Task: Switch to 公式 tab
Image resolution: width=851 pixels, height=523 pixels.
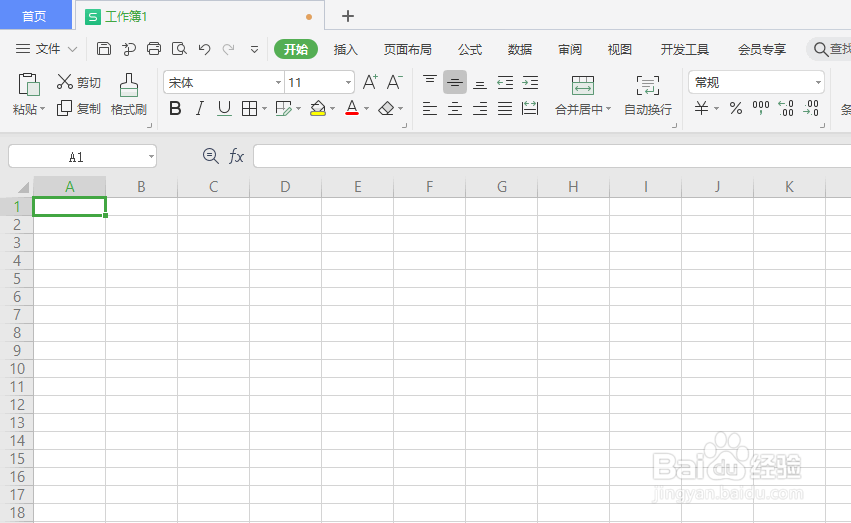Action: pos(470,49)
